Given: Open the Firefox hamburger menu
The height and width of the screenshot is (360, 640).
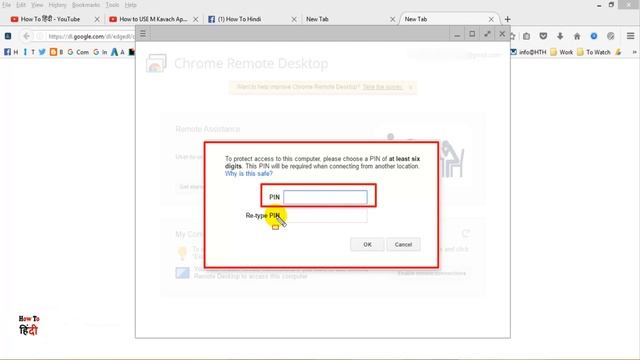Looking at the screenshot, I should pyautogui.click(x=630, y=36).
